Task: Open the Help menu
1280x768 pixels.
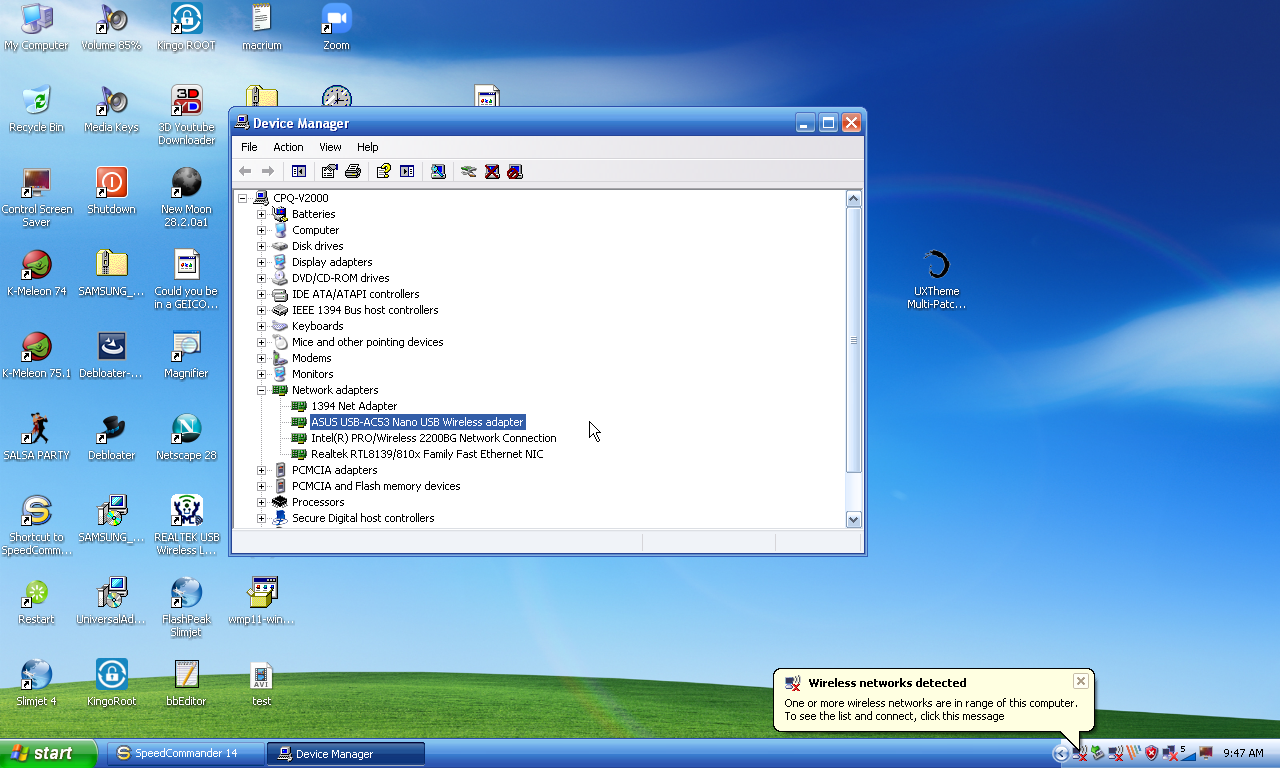Action: [x=368, y=147]
